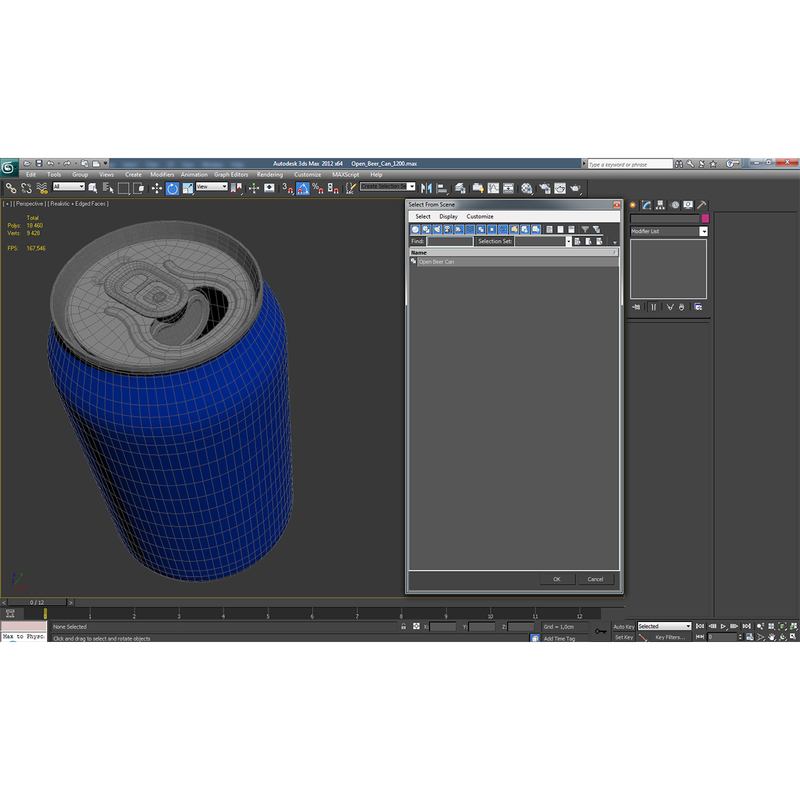Play the animation using the playback controls

click(x=722, y=626)
